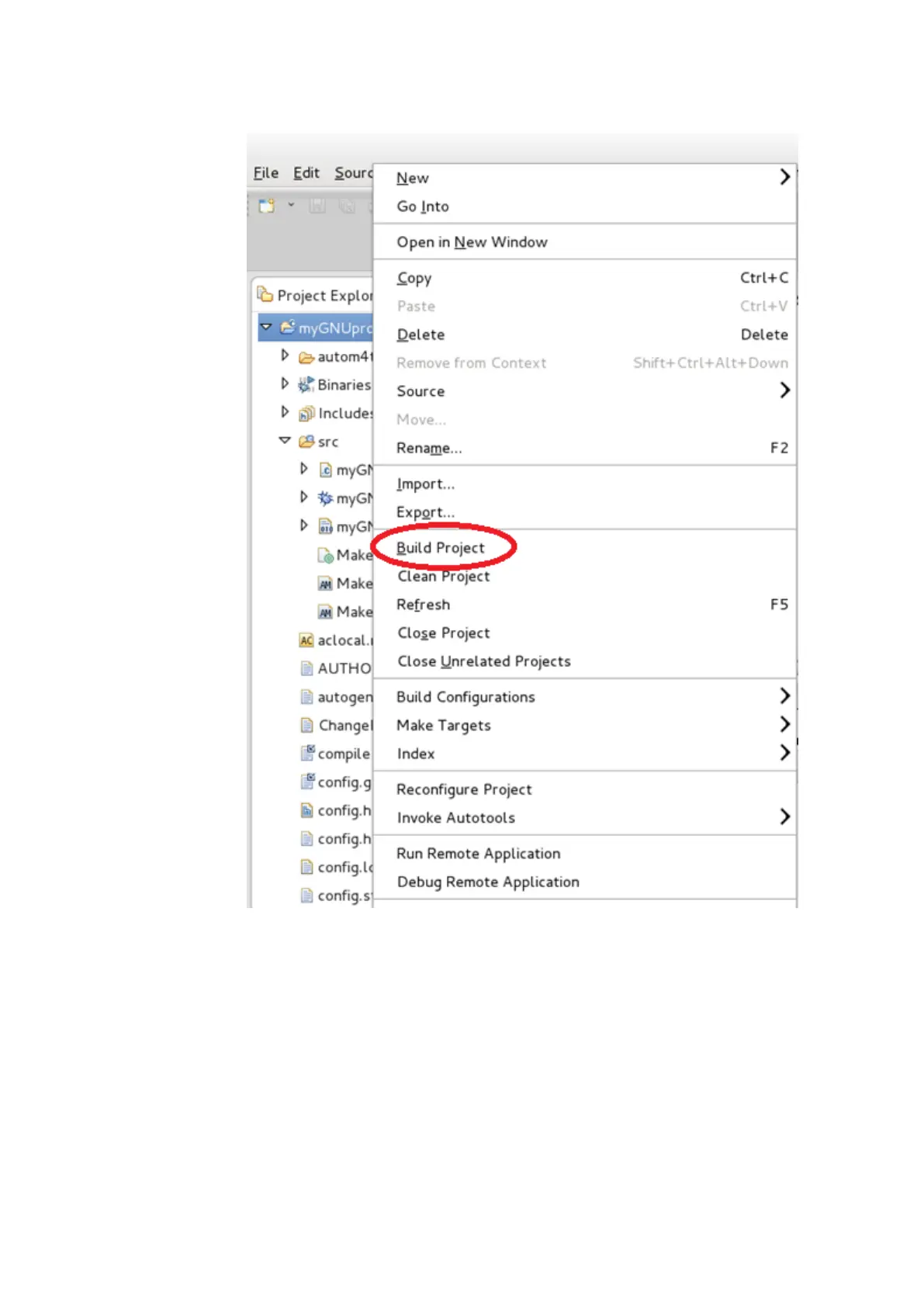Collapse the src folder node

coord(285,440)
